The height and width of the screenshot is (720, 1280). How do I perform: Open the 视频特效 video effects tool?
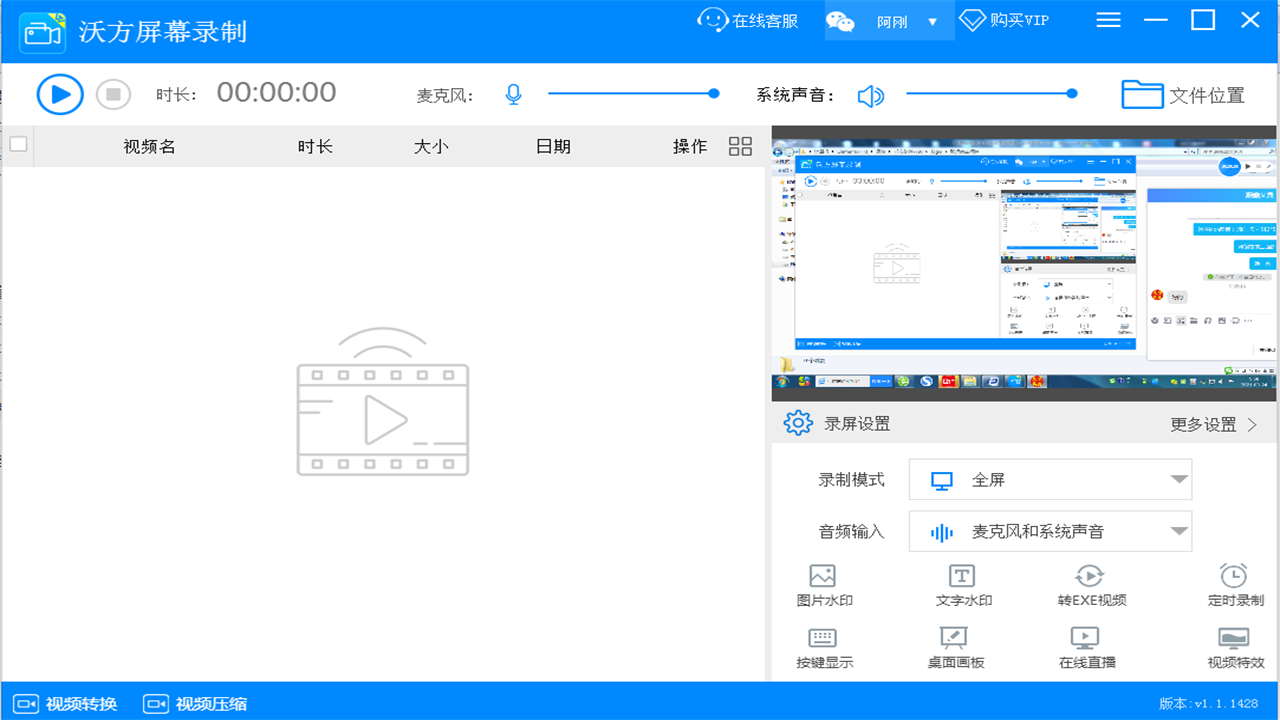point(1232,645)
